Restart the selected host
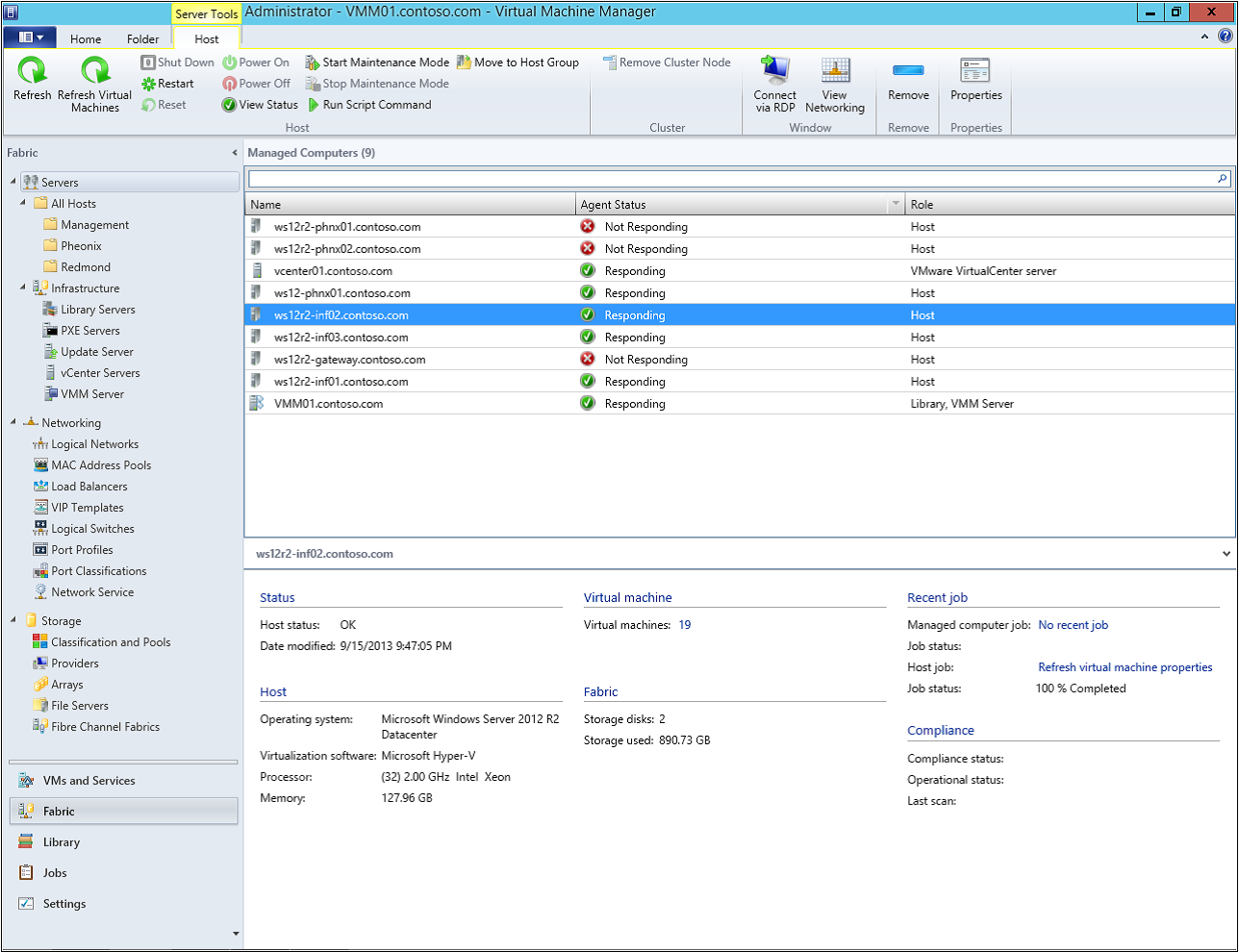 [x=167, y=84]
